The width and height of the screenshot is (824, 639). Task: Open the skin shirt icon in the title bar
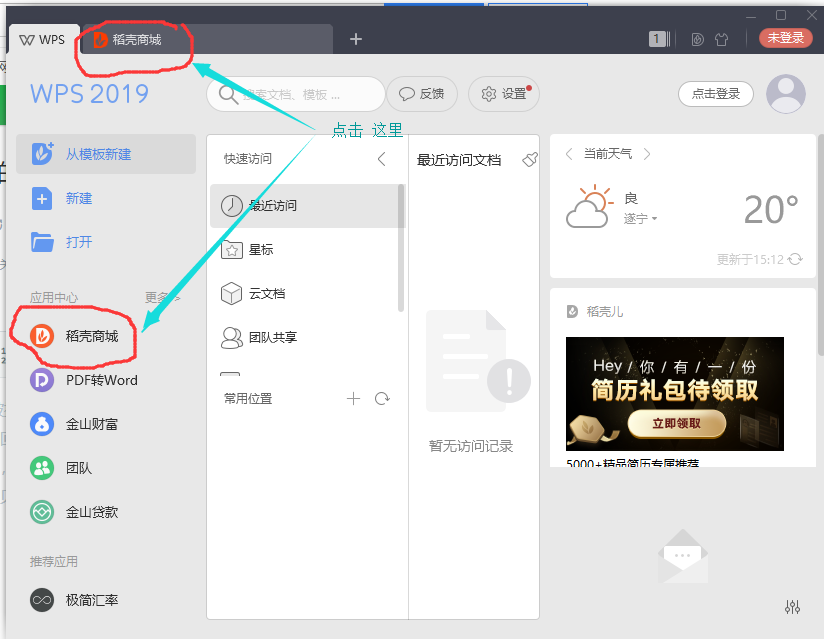tap(722, 39)
